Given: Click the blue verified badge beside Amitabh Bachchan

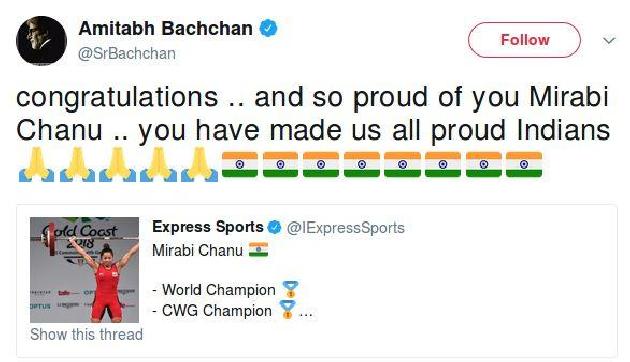Looking at the screenshot, I should (269, 29).
